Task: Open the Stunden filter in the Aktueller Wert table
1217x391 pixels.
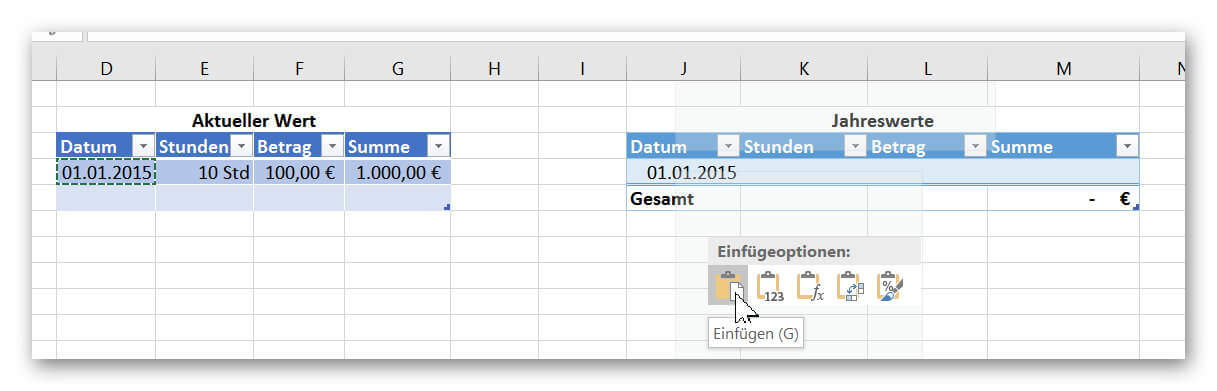Action: pyautogui.click(x=240, y=146)
